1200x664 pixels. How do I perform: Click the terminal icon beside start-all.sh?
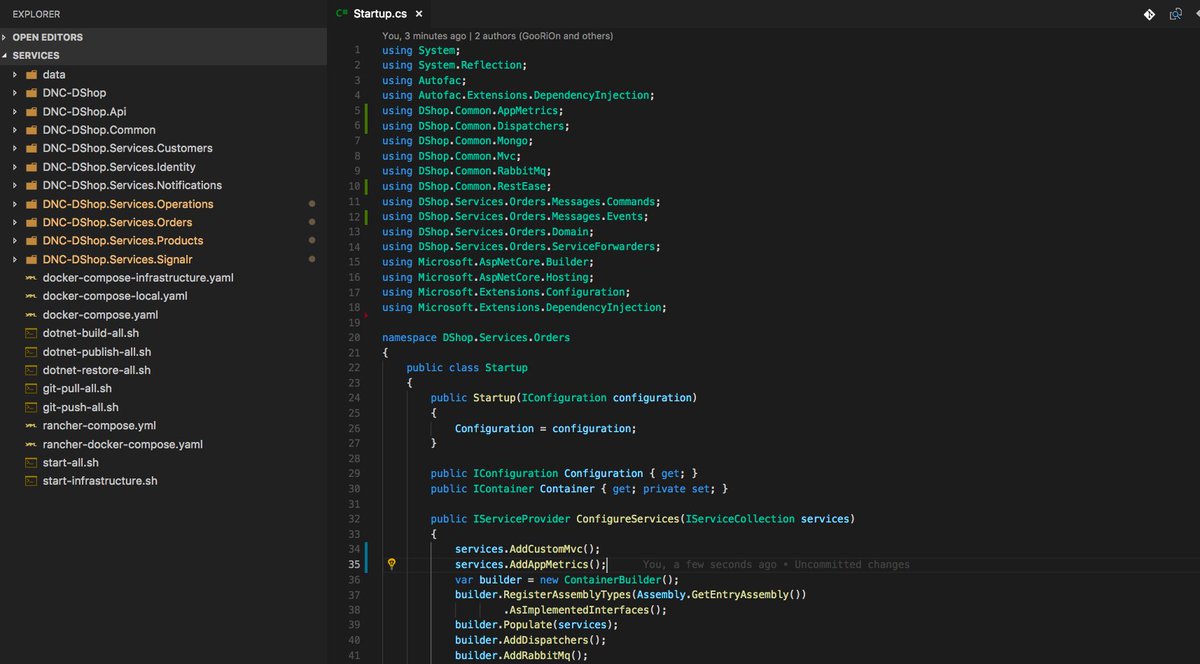click(x=29, y=462)
